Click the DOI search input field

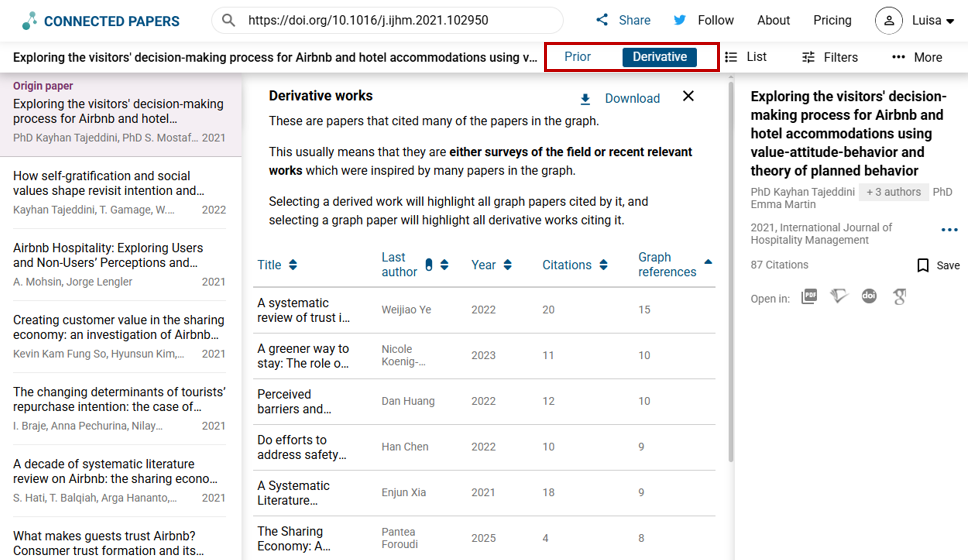point(400,20)
